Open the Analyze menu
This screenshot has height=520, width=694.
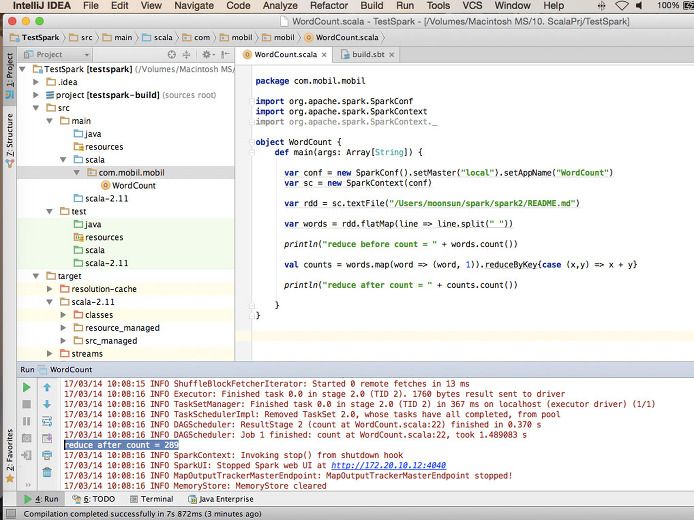(x=280, y=6)
